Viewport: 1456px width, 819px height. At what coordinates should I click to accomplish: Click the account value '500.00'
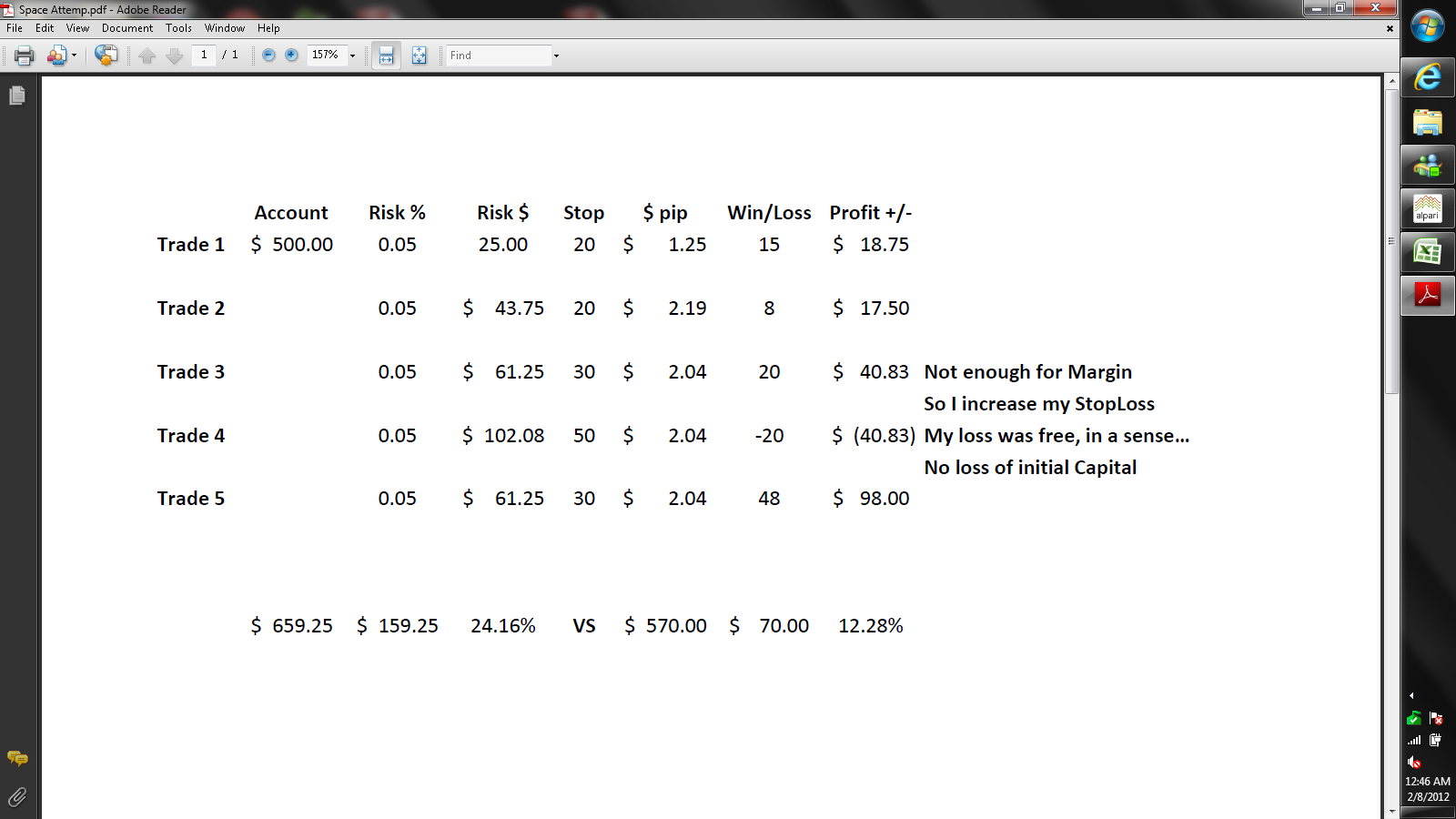pyautogui.click(x=303, y=245)
